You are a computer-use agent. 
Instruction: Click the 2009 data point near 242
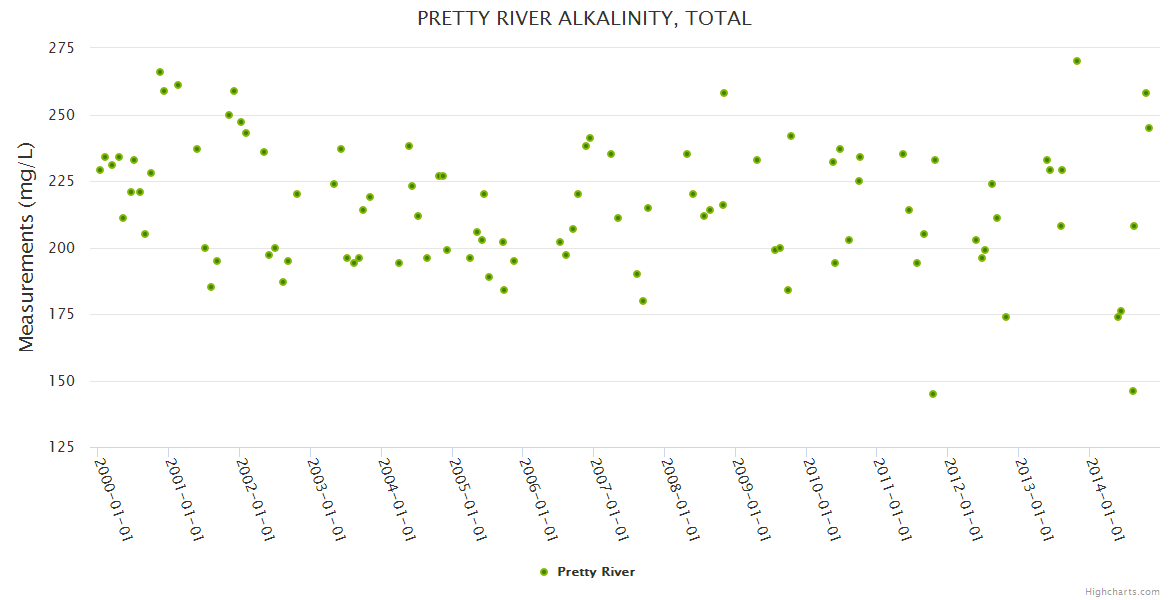pos(791,136)
